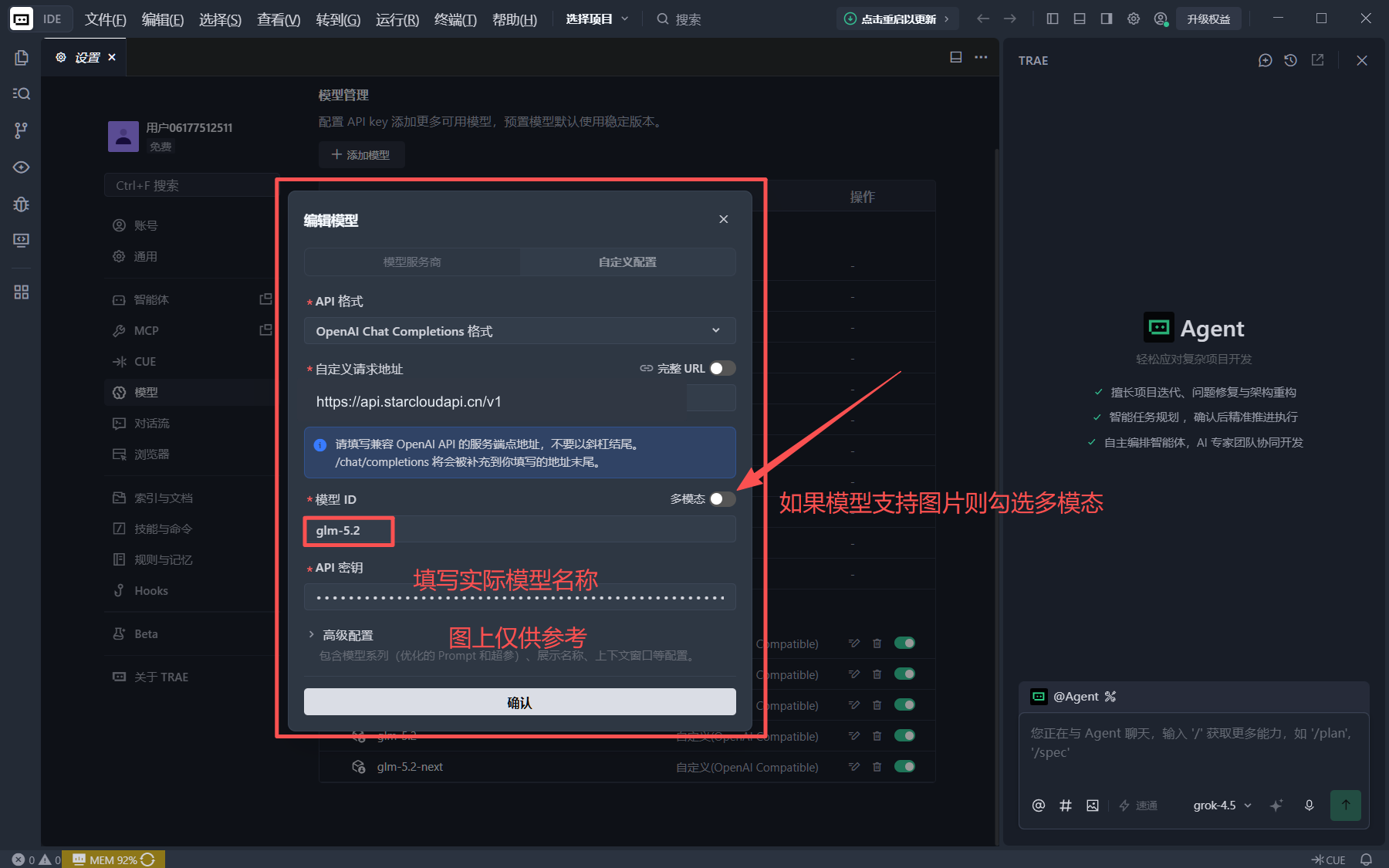Disable the glm-5.2-next model toggle
The width and height of the screenshot is (1389, 868).
coord(904,767)
